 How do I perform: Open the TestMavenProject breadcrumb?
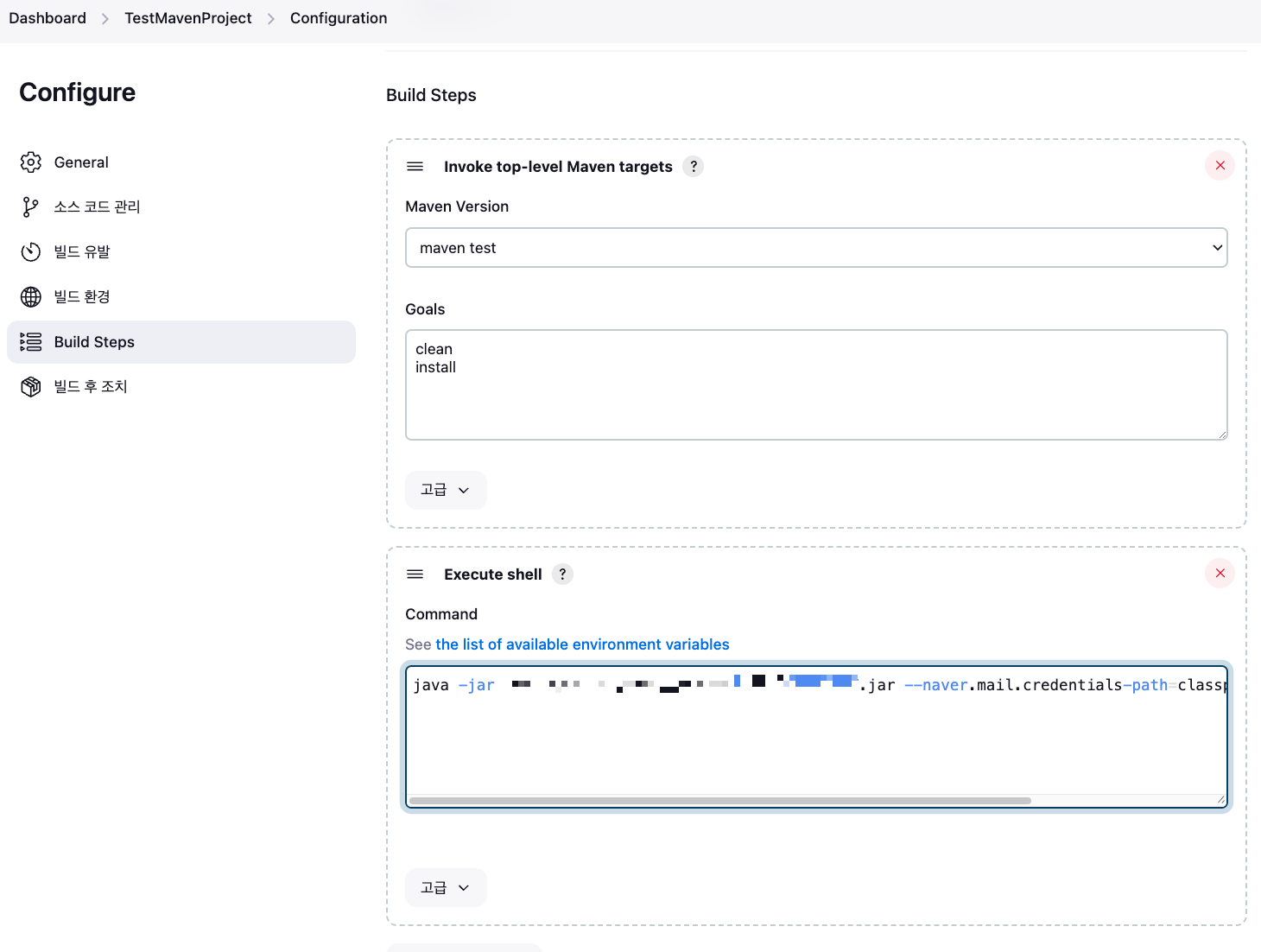pyautogui.click(x=188, y=18)
